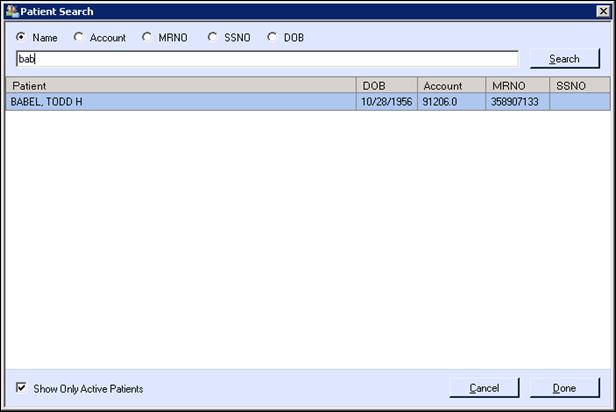Image resolution: width=616 pixels, height=412 pixels.
Task: Choose the Account search option
Action: (x=79, y=37)
